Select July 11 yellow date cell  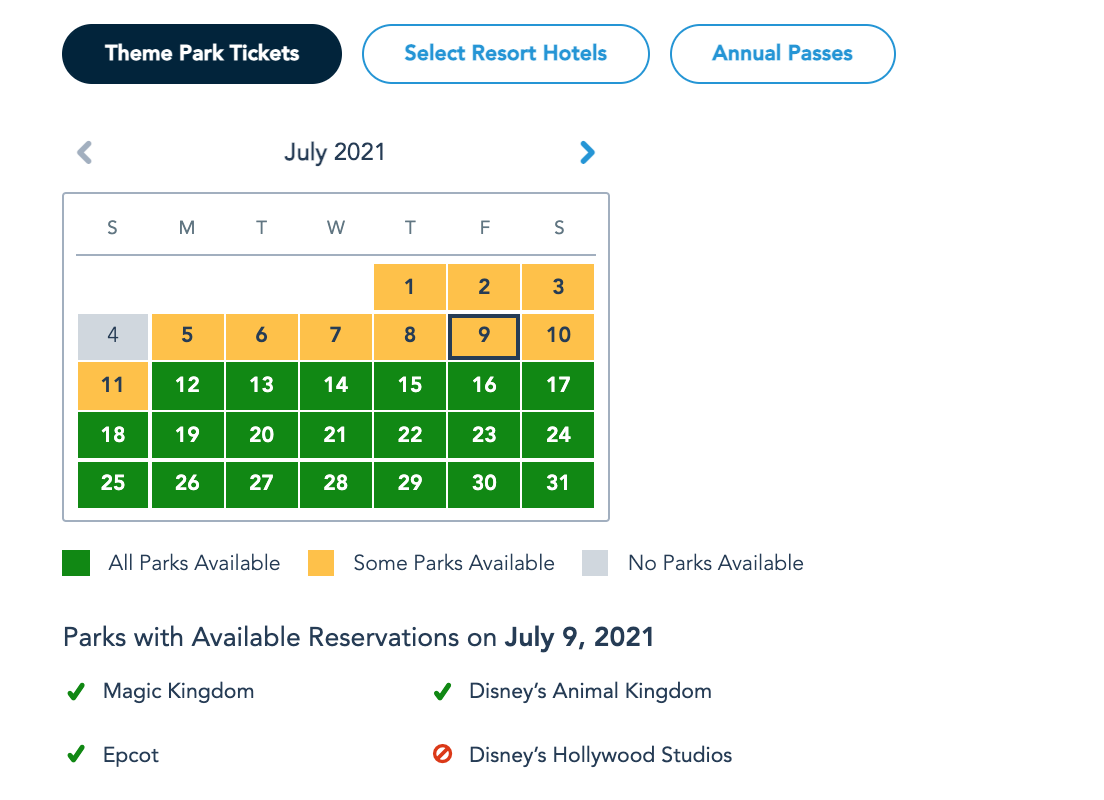[x=113, y=386]
